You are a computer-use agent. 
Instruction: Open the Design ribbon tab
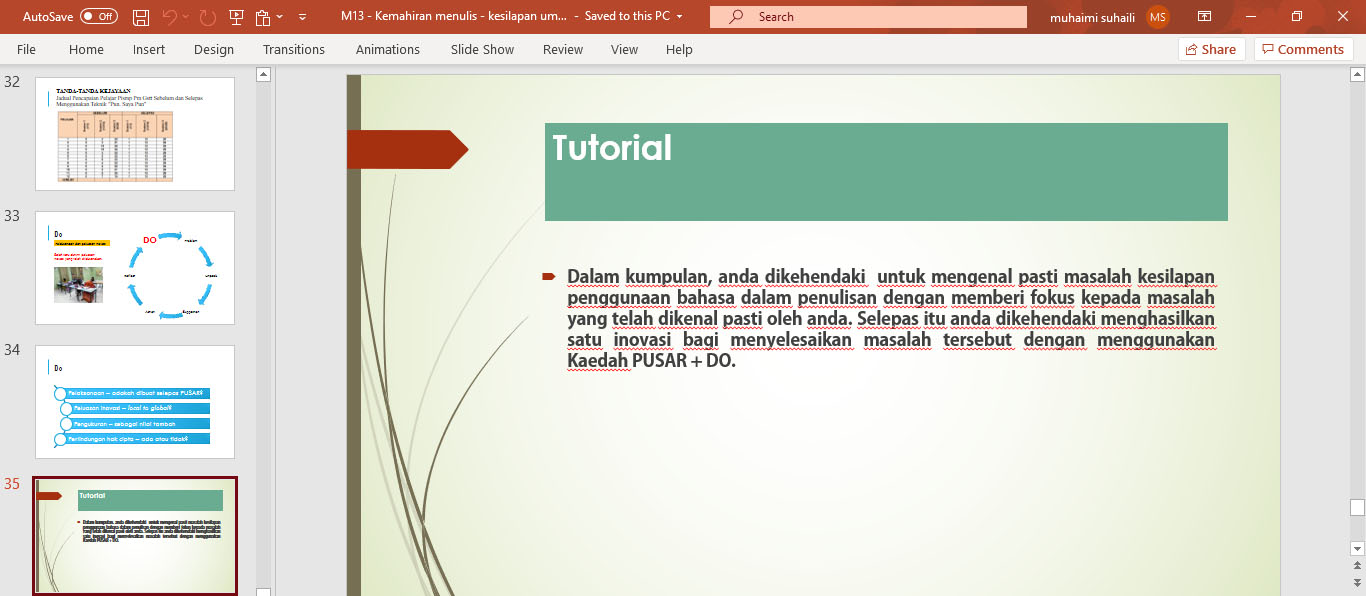(x=214, y=49)
